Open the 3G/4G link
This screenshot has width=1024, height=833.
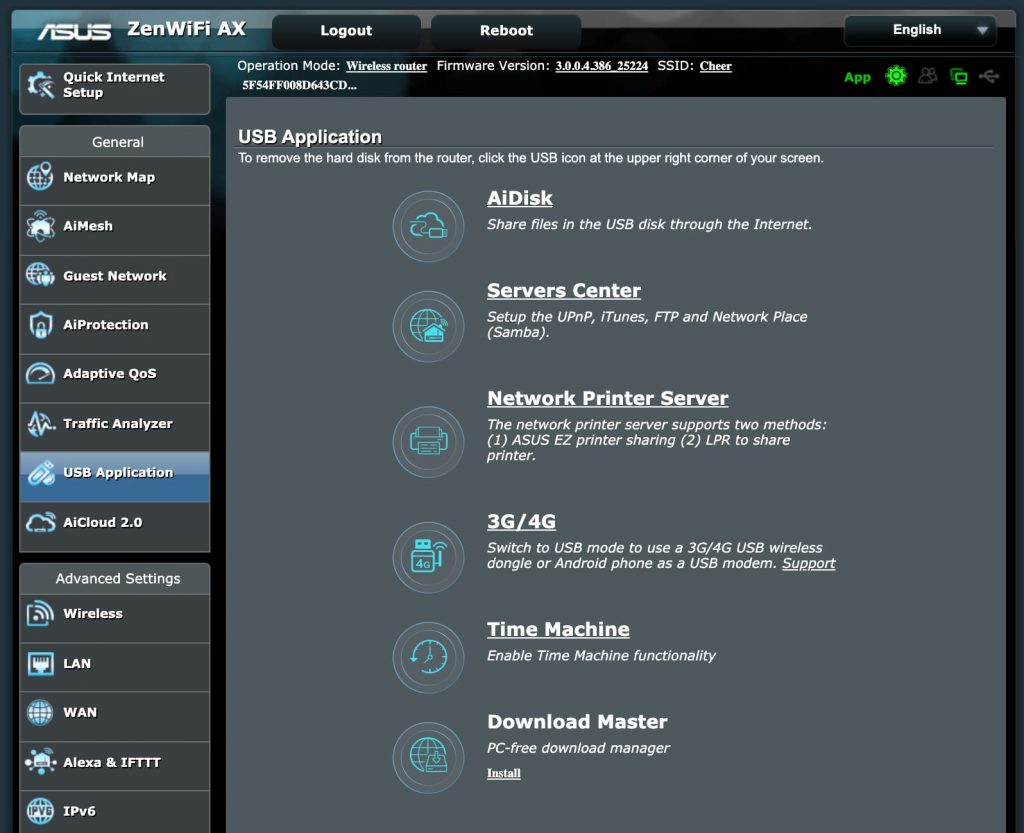(x=522, y=521)
